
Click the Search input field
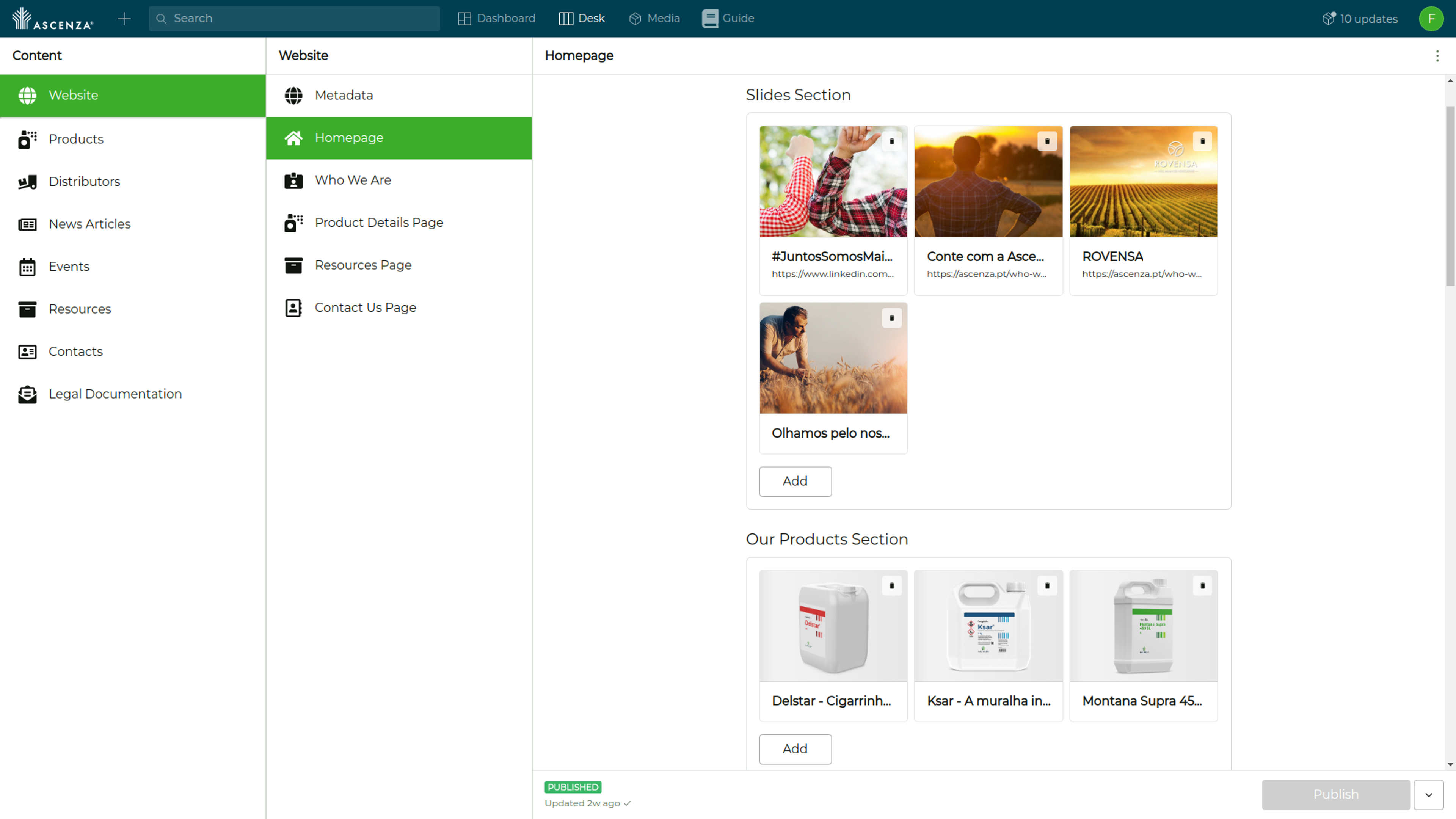pos(294,19)
